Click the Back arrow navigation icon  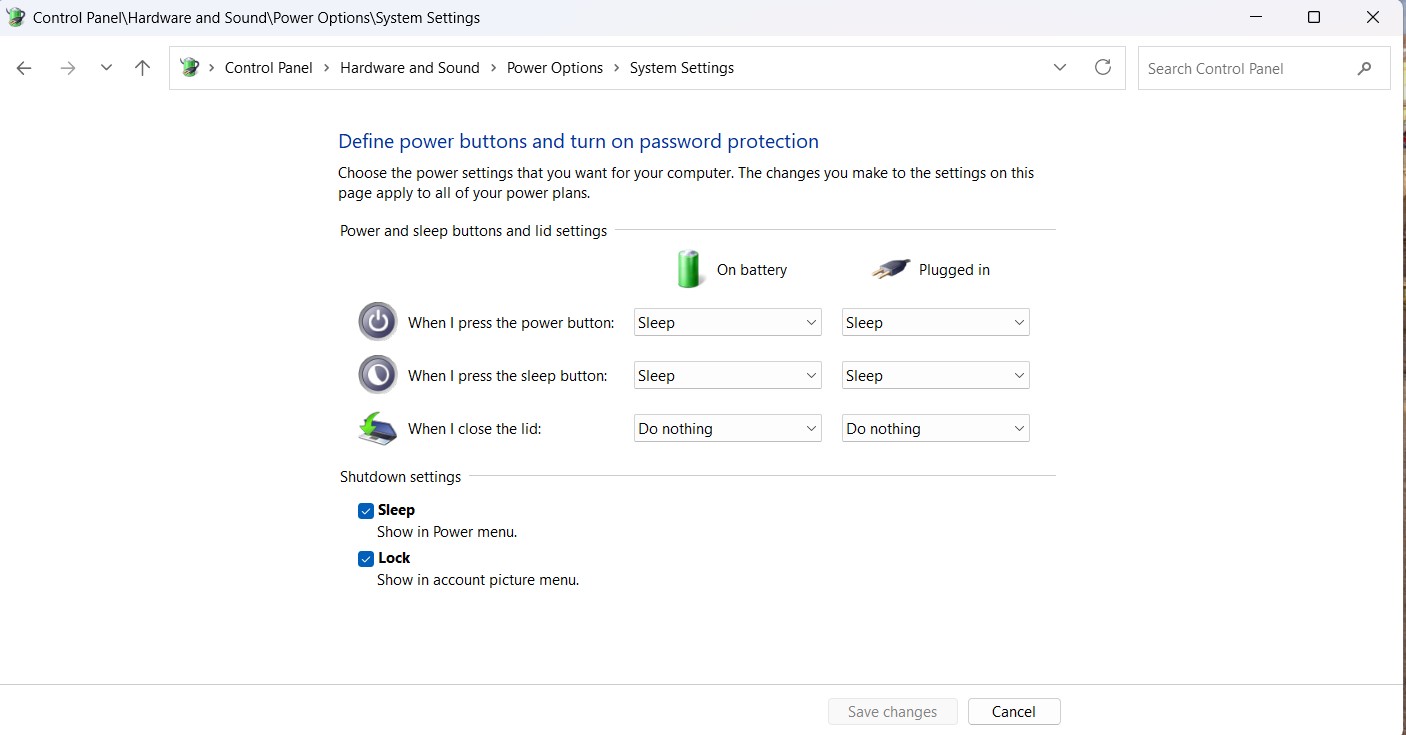click(24, 68)
